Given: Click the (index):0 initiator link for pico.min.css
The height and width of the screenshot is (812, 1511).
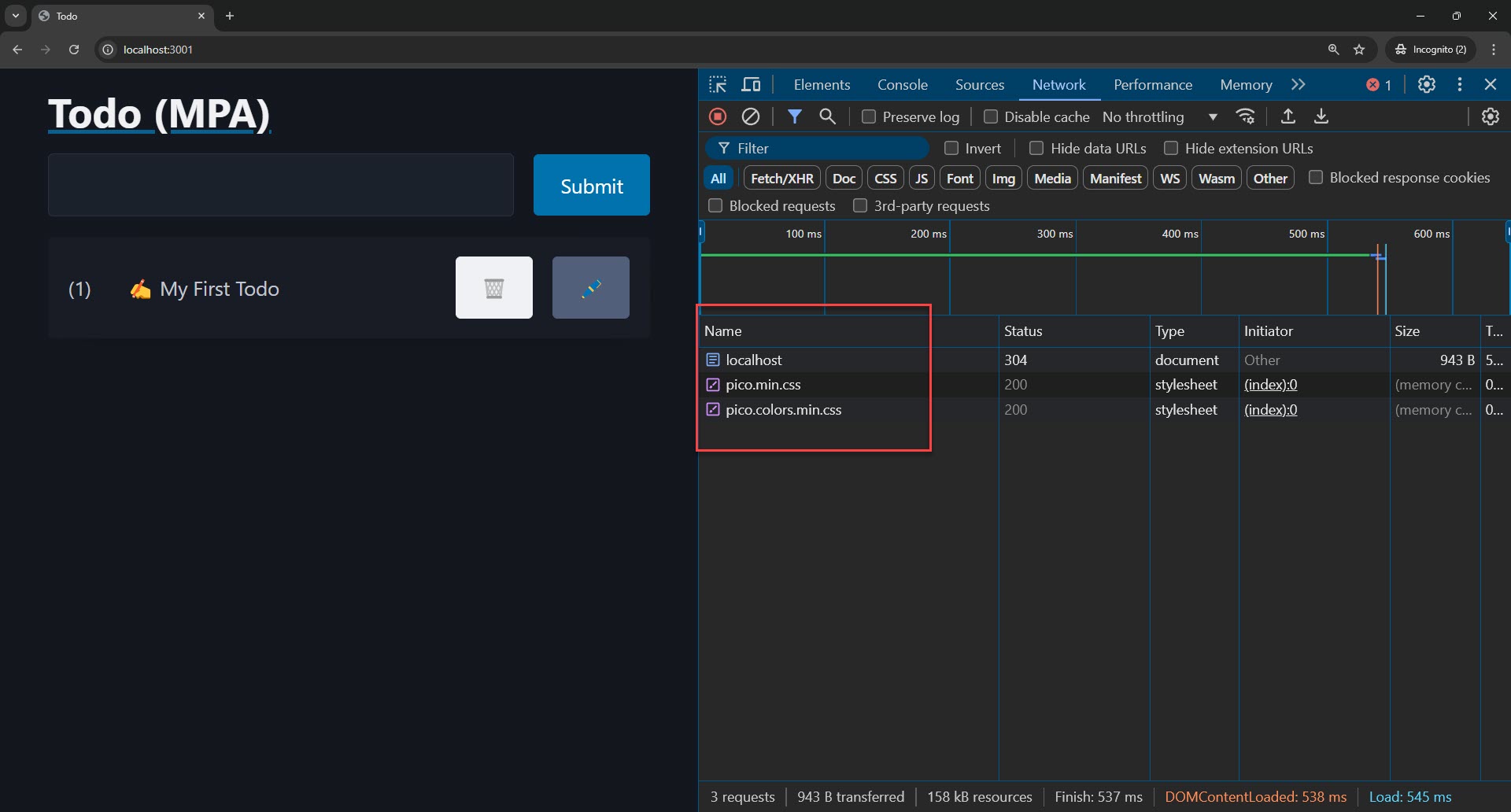Looking at the screenshot, I should (1270, 385).
